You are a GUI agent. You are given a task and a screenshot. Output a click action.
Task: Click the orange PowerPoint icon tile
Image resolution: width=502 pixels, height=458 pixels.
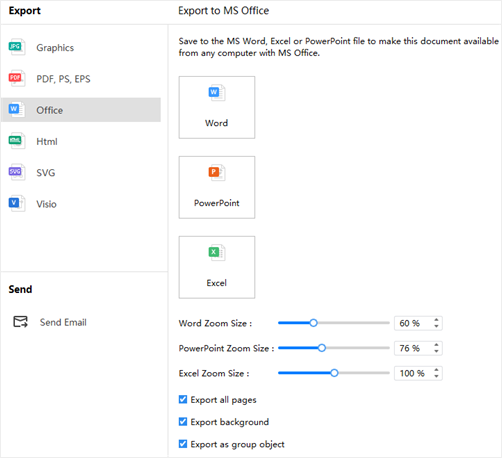click(x=217, y=187)
